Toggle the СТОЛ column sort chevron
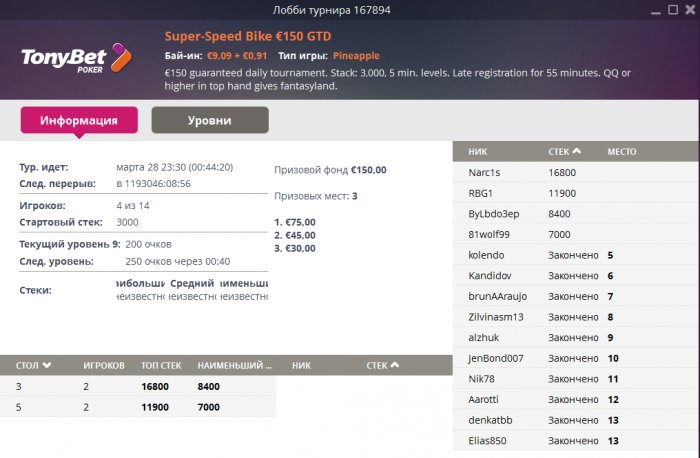Image resolution: width=700 pixels, height=458 pixels. coord(46,365)
